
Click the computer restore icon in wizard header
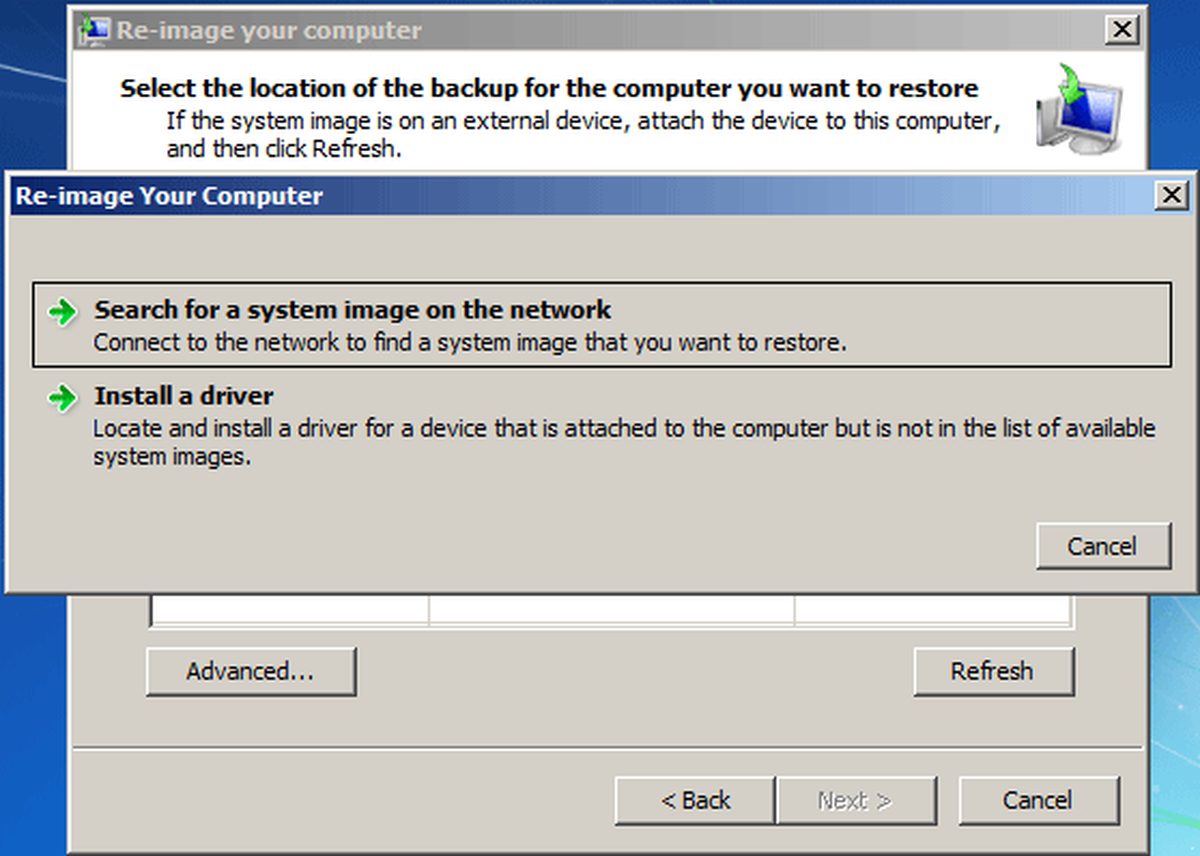pos(1078,111)
